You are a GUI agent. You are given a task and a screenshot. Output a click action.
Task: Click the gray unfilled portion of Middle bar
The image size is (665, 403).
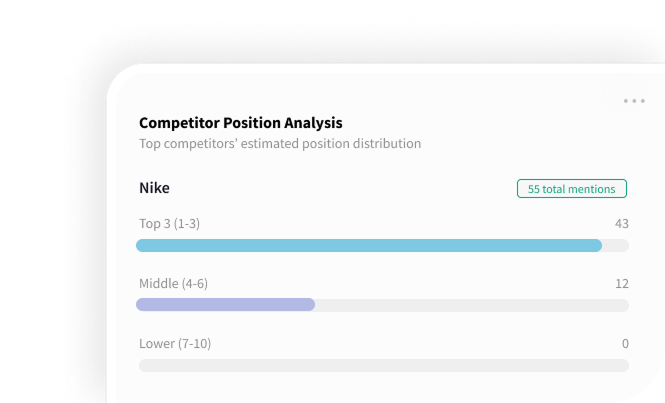click(470, 305)
